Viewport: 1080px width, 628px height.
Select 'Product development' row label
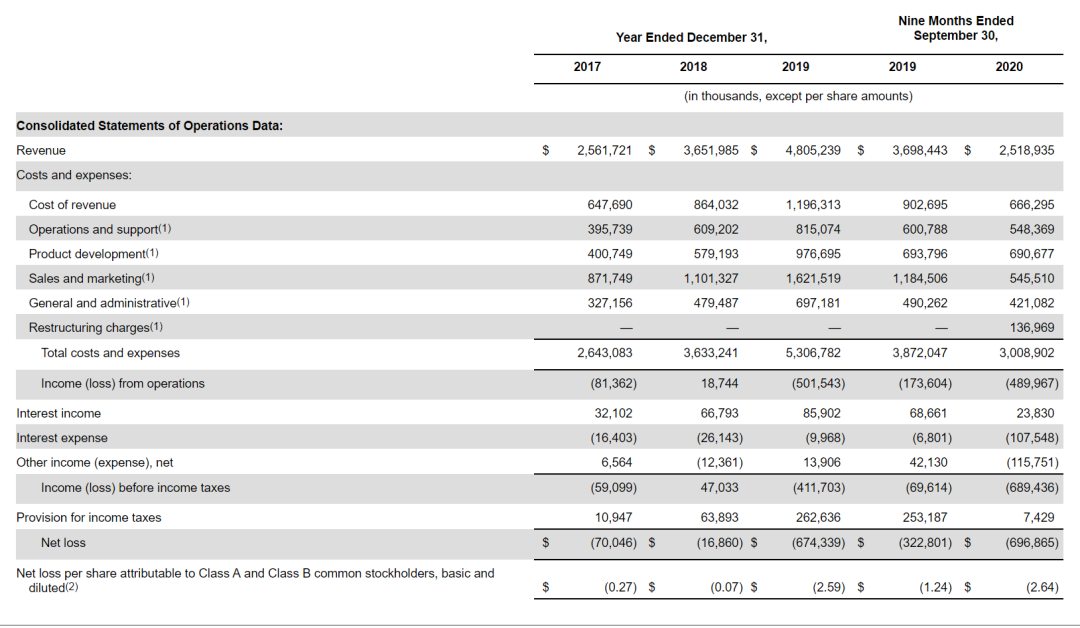94,254
